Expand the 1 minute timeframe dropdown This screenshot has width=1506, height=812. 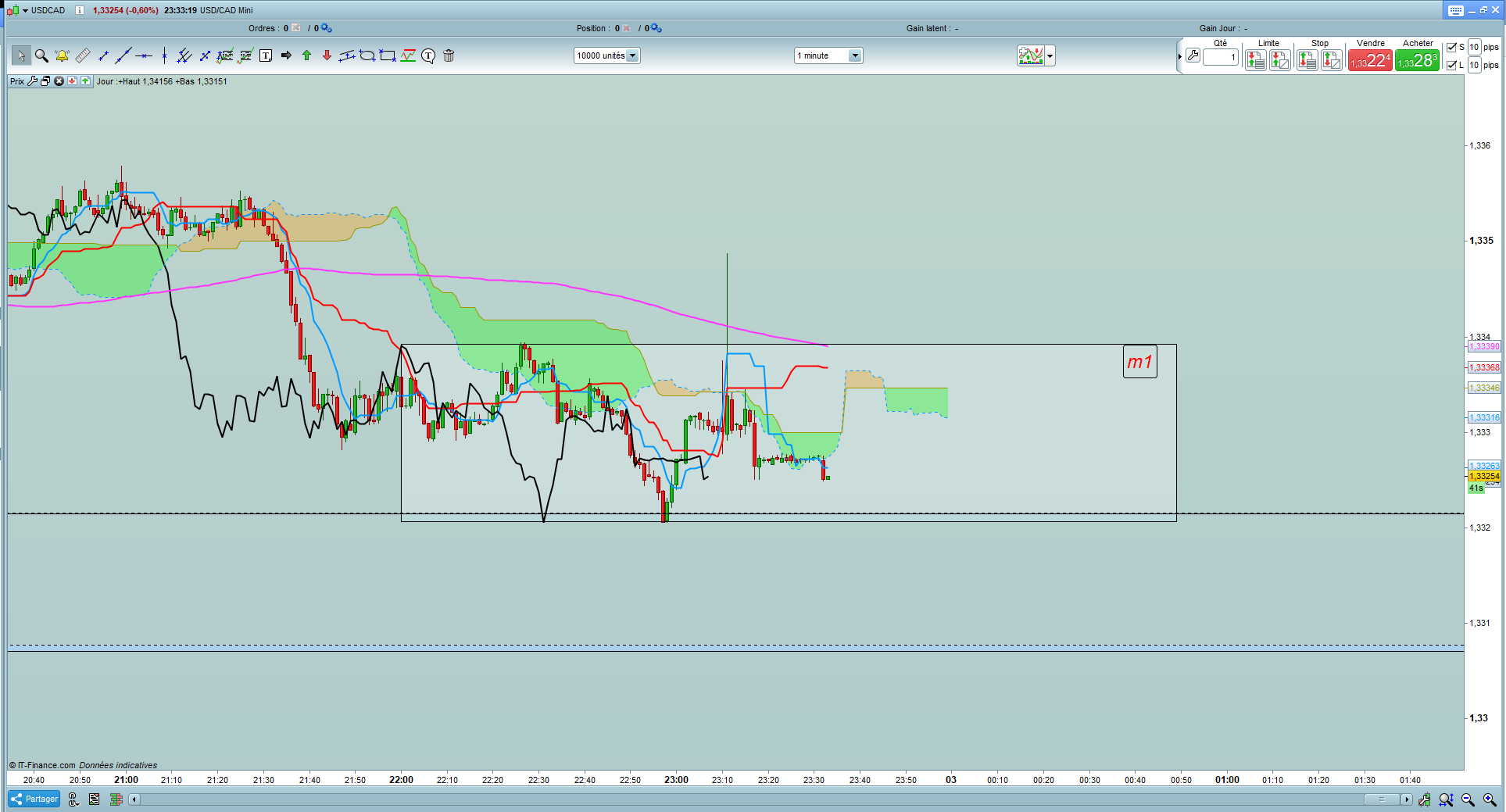pos(854,55)
